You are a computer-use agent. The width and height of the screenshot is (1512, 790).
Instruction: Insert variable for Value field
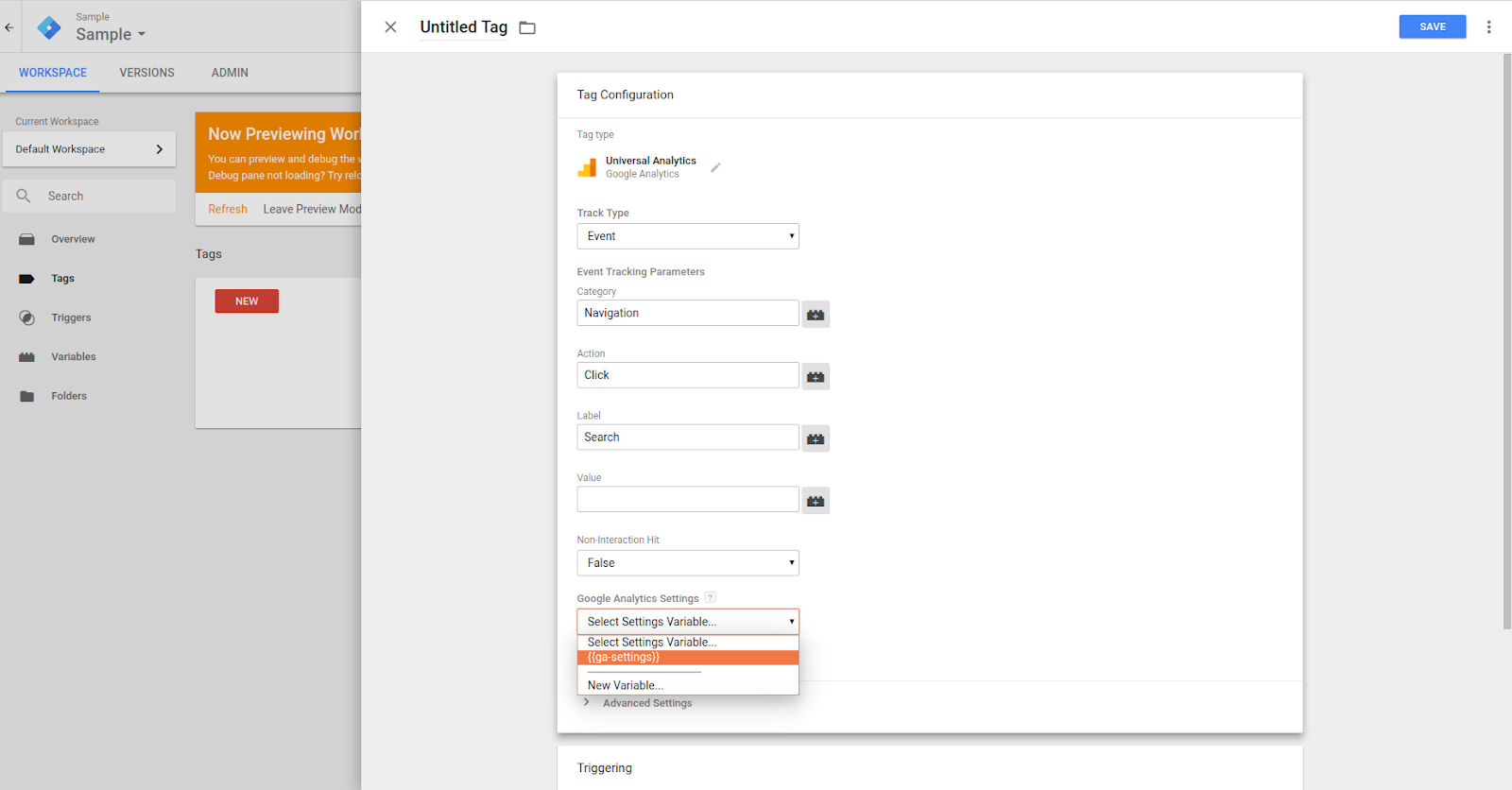[x=816, y=501]
